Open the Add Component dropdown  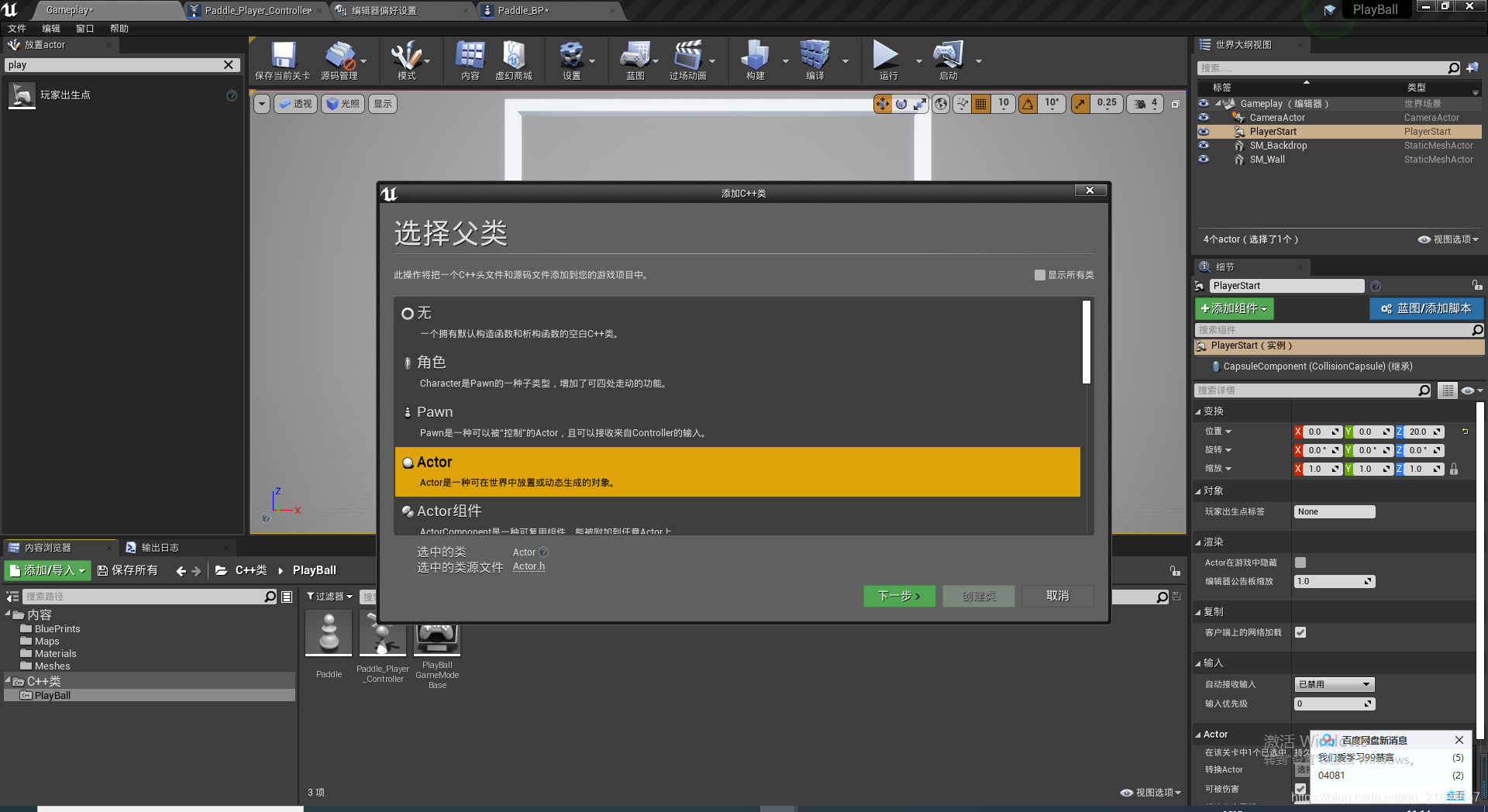click(x=1234, y=308)
